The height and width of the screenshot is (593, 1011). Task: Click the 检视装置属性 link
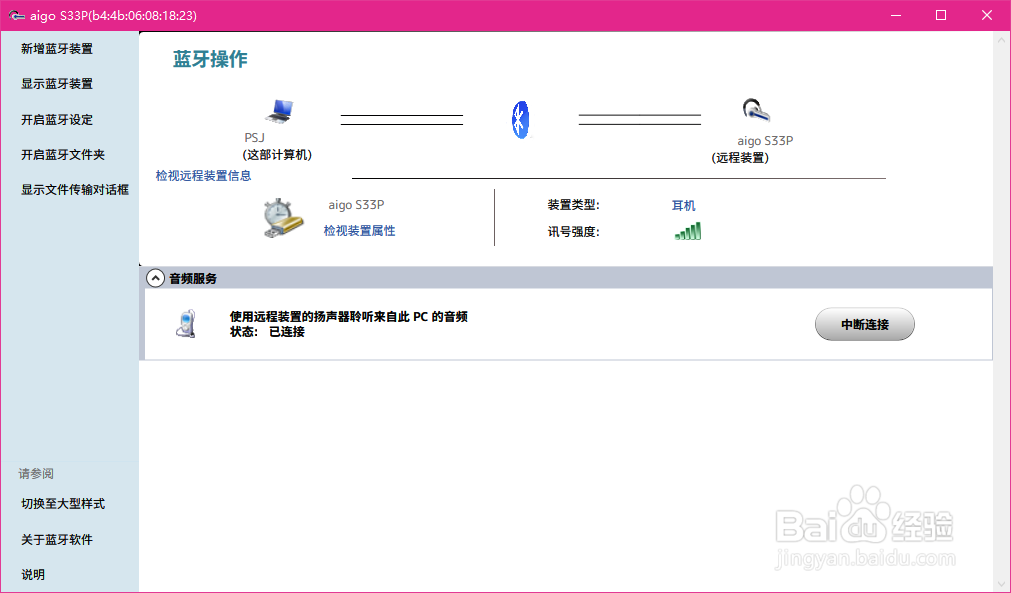[x=359, y=231]
